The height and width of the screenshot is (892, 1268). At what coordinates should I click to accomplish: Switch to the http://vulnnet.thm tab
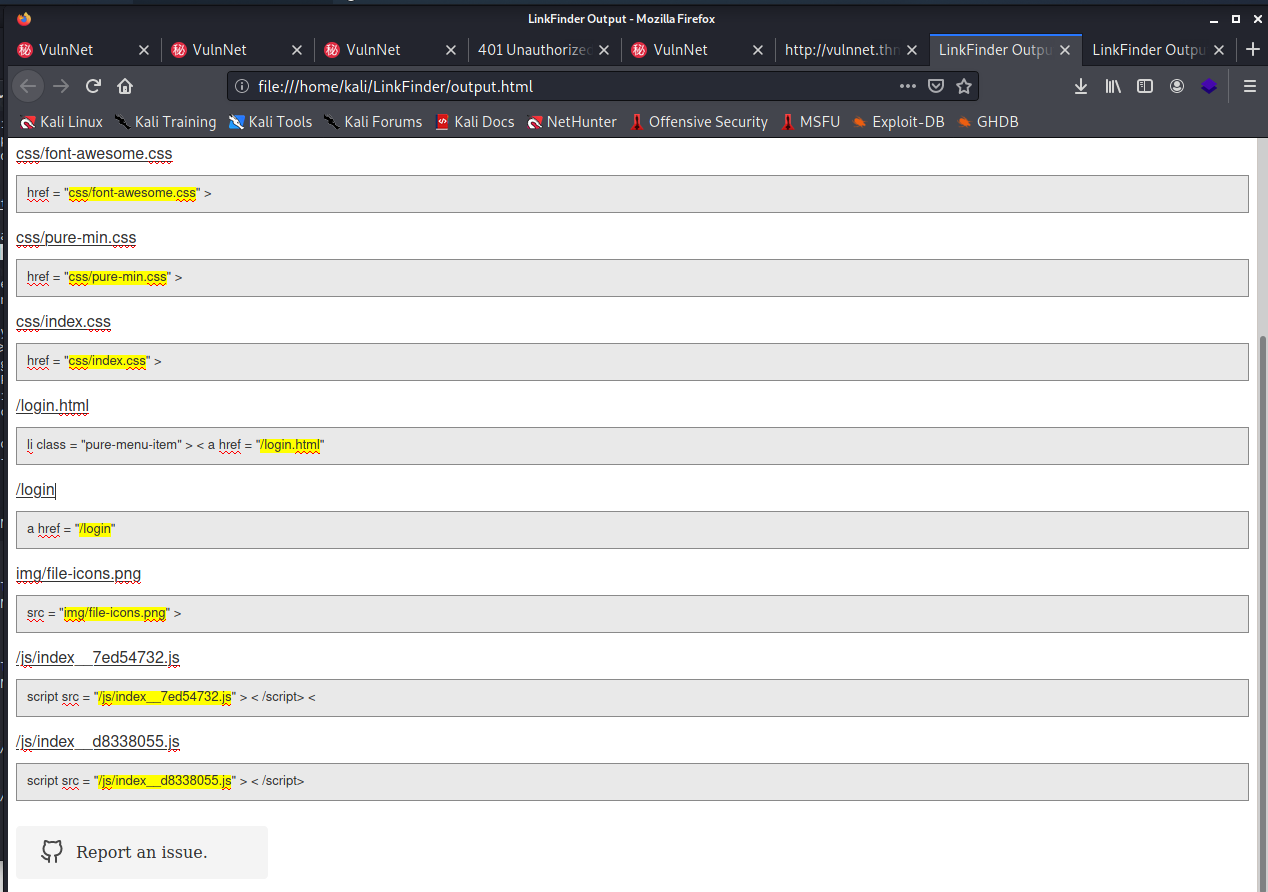[x=842, y=50]
